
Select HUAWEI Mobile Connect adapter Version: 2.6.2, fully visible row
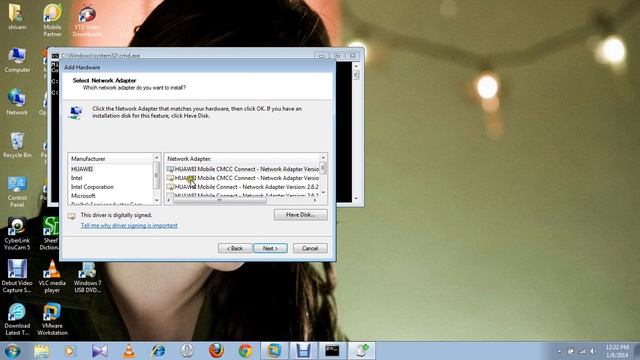[242, 187]
